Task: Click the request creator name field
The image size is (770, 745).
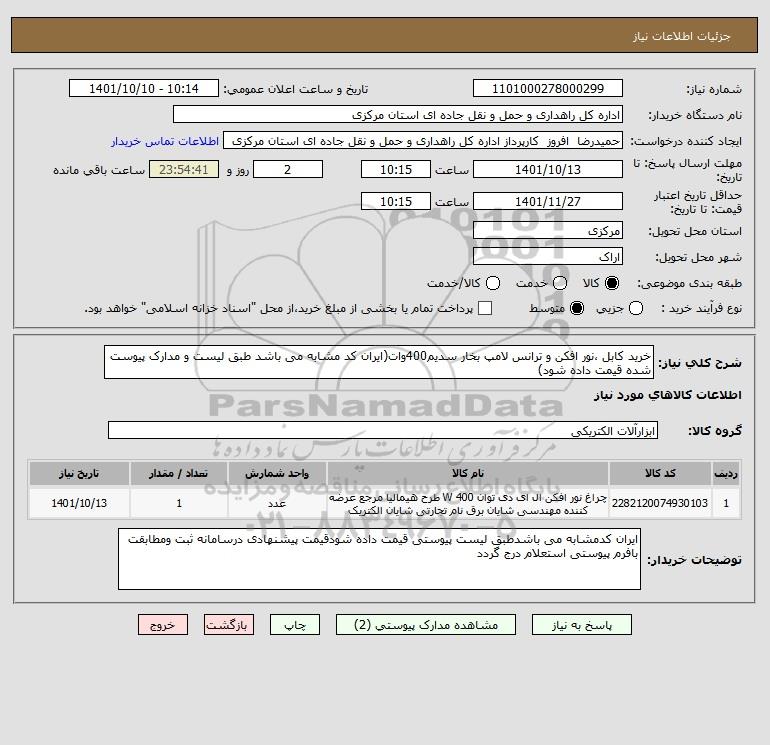Action: tap(423, 140)
